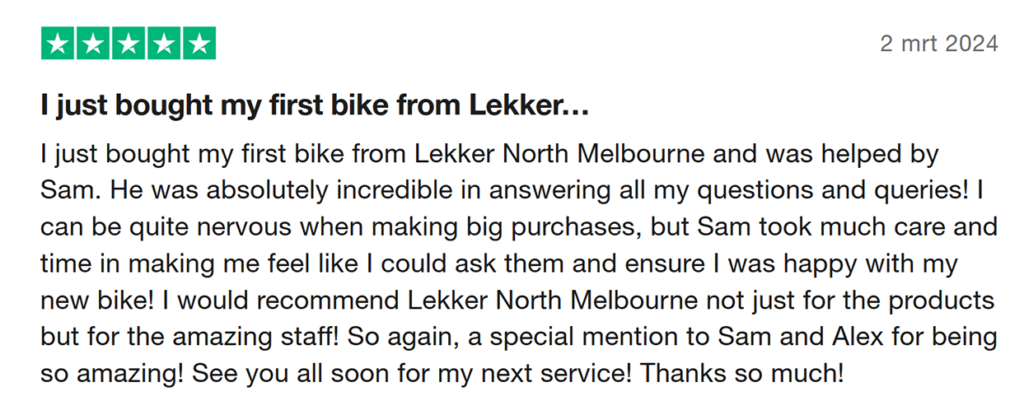Image resolution: width=1024 pixels, height=415 pixels.
Task: Open the review date 2 mrt 2024
Action: click(939, 44)
